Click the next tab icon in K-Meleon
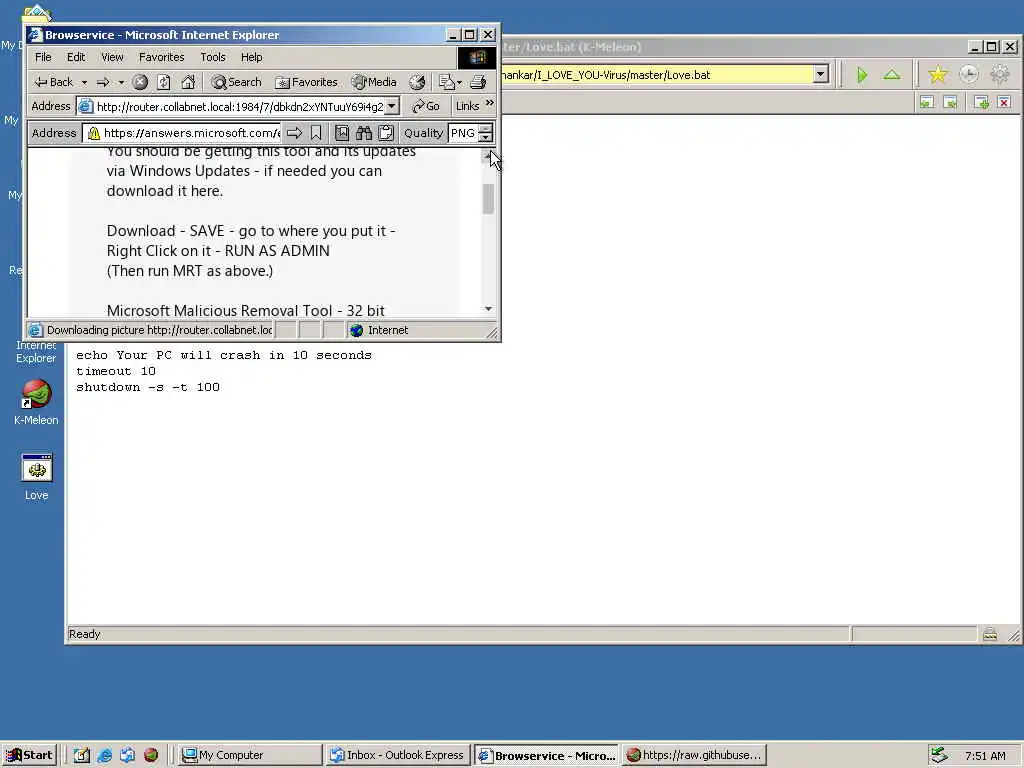Viewport: 1024px width, 768px height. tap(951, 103)
